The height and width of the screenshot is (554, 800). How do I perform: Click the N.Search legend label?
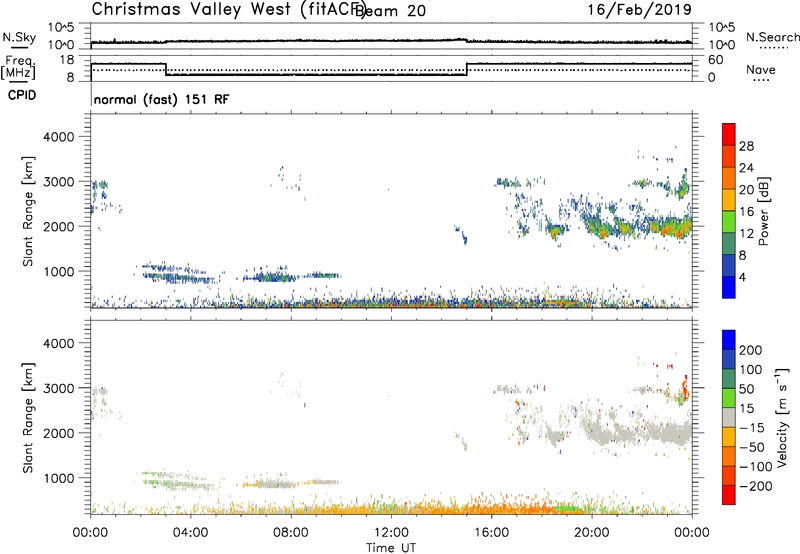772,38
